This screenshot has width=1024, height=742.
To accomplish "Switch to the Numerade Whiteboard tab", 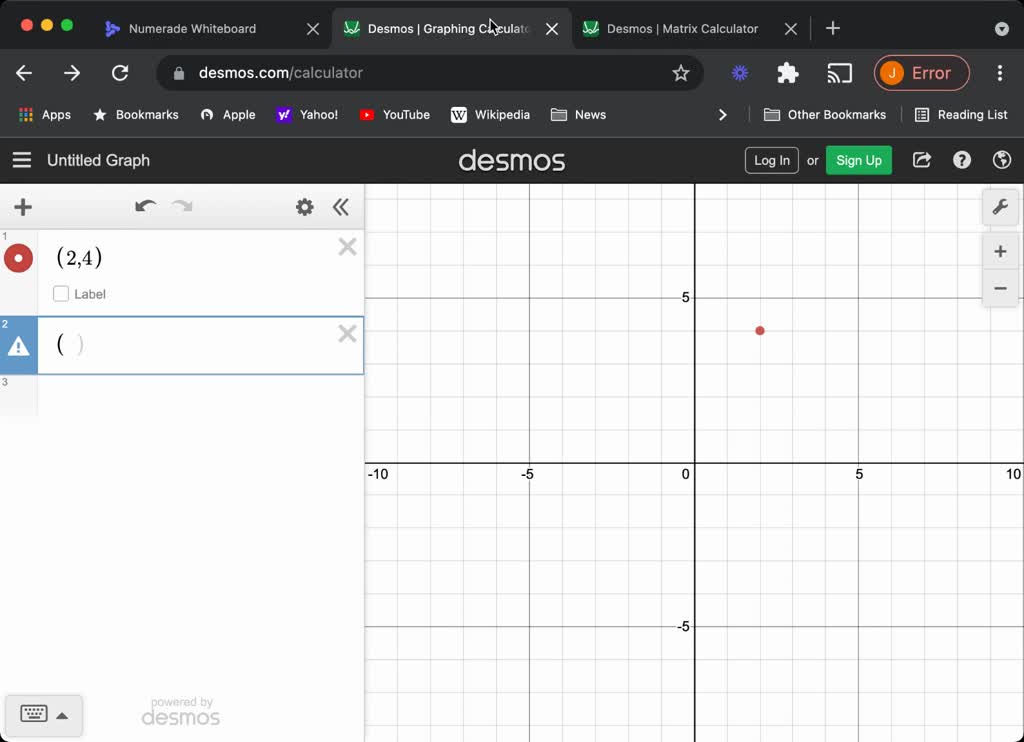I will pyautogui.click(x=192, y=29).
